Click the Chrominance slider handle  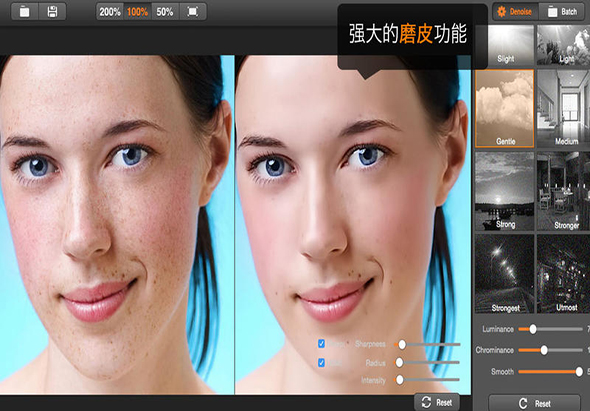(x=544, y=350)
